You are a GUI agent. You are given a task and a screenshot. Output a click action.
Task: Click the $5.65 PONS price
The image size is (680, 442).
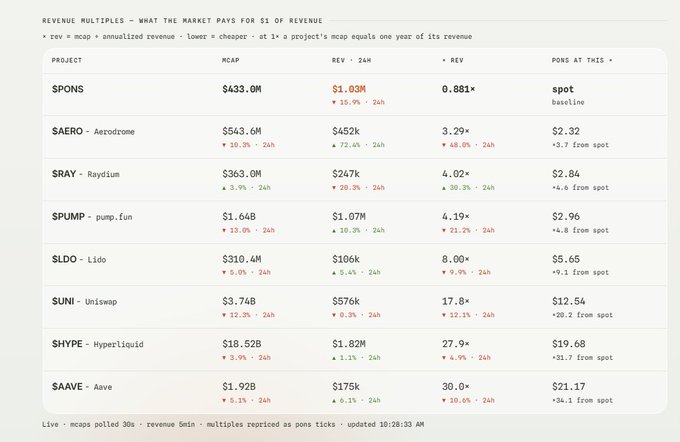pyautogui.click(x=566, y=259)
